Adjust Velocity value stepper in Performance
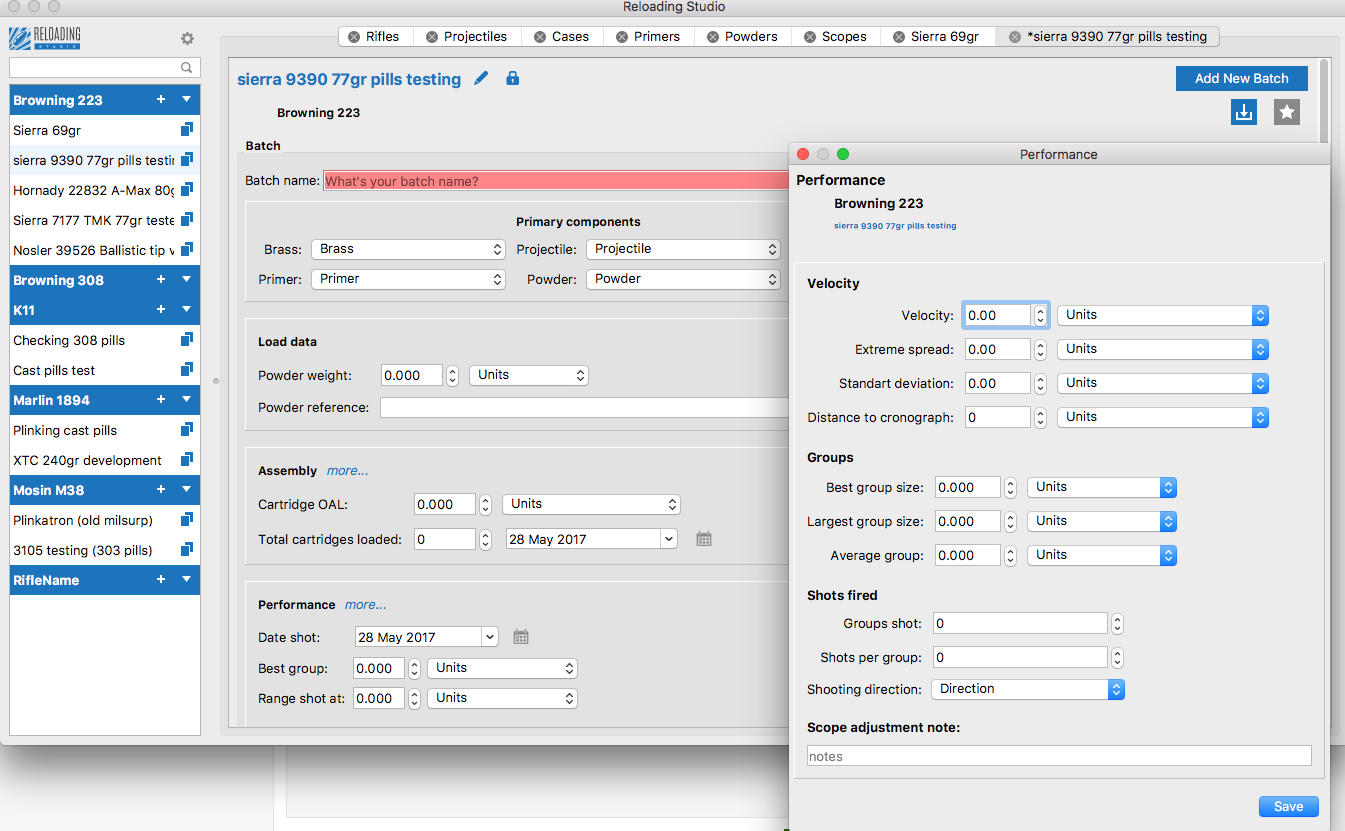Image resolution: width=1345 pixels, height=831 pixels. [1040, 316]
